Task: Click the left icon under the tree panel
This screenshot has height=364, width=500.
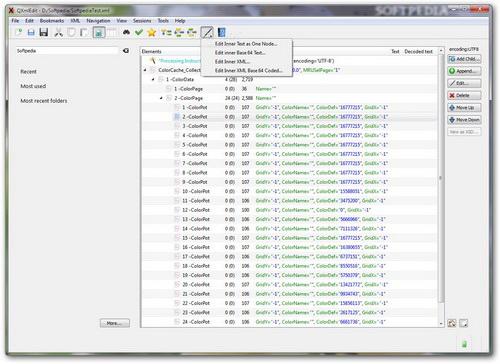Action: (452, 323)
